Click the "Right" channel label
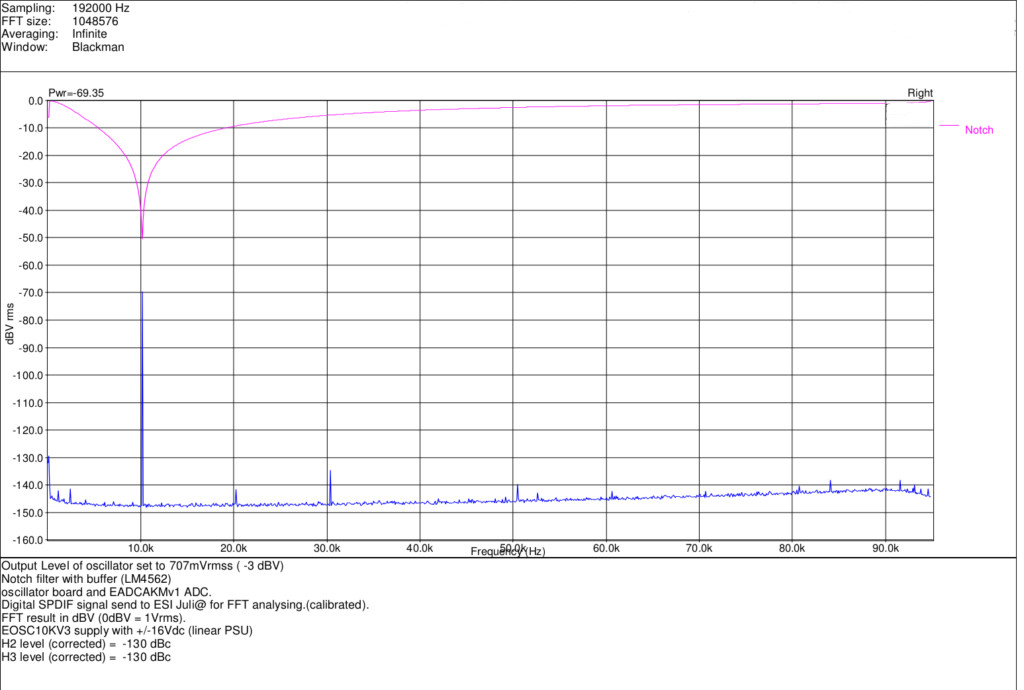 pyautogui.click(x=920, y=93)
